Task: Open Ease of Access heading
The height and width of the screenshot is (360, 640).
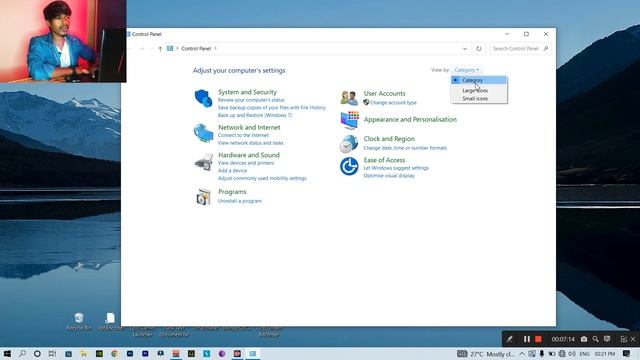Action: 384,160
